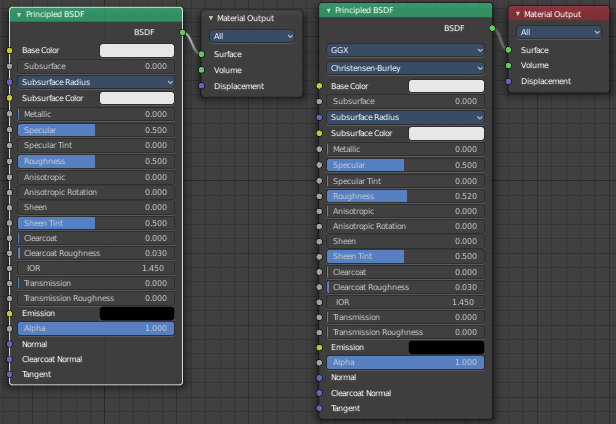Click the left node's Alpha 1.000 slider
Screen dimensions: 616x424
(96, 328)
